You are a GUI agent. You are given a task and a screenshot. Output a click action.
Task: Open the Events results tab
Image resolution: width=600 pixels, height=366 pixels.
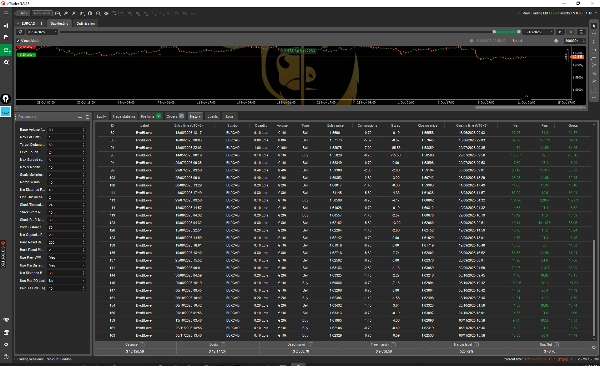tap(212, 116)
